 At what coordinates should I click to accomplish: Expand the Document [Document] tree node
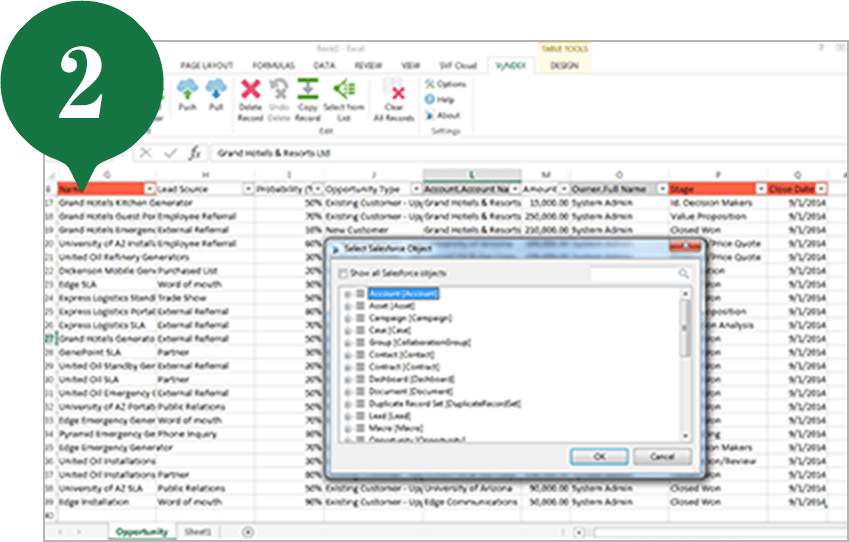[348, 392]
